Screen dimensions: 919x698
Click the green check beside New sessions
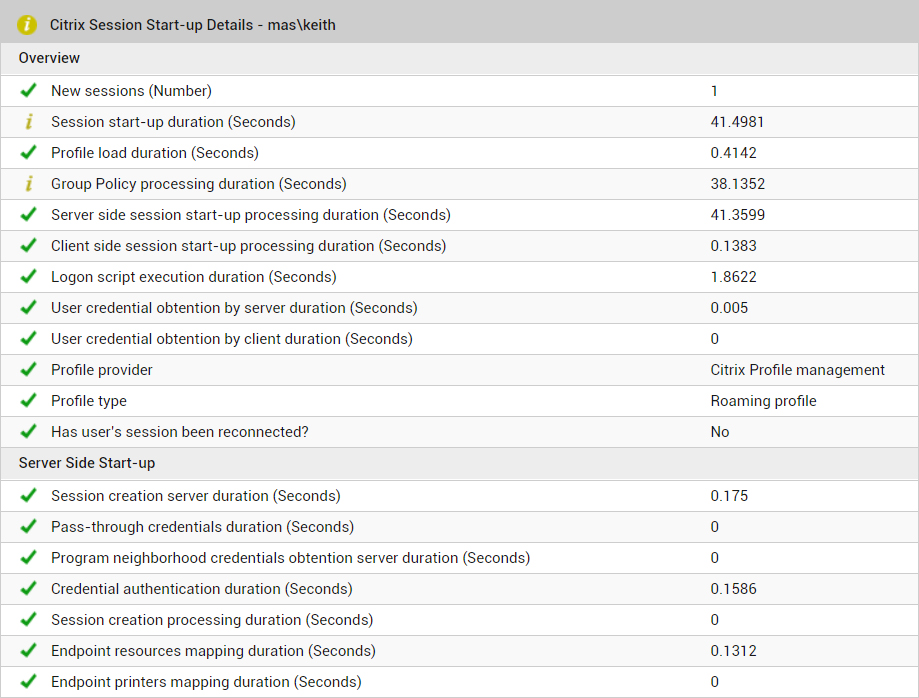28,91
